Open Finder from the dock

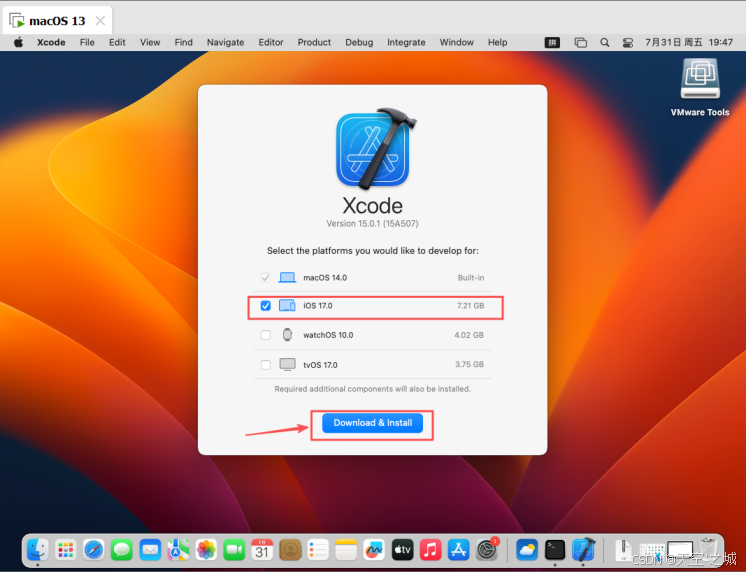[38, 550]
